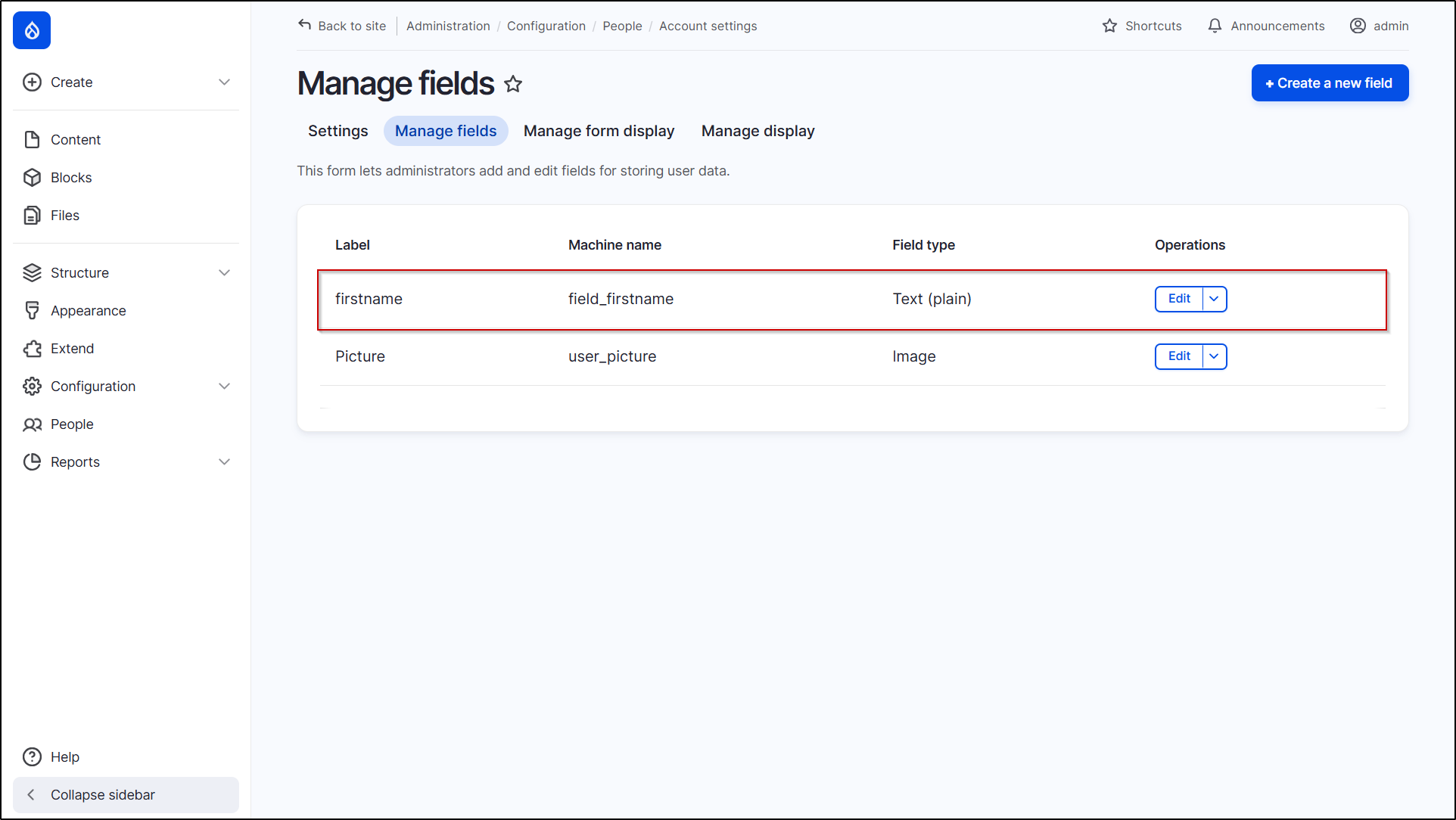This screenshot has width=1456, height=820.
Task: Expand the Structure submenu
Action: (x=224, y=273)
